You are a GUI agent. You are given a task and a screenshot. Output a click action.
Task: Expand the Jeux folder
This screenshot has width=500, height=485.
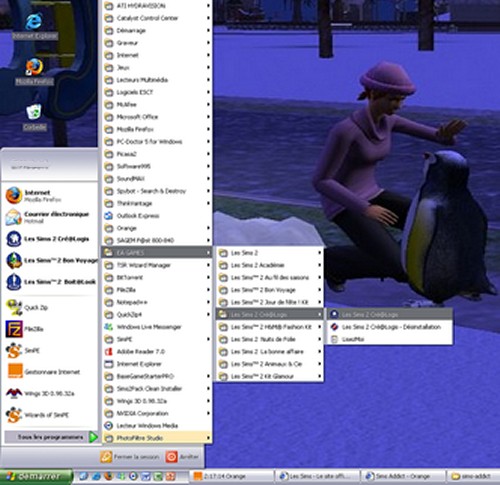(157, 67)
